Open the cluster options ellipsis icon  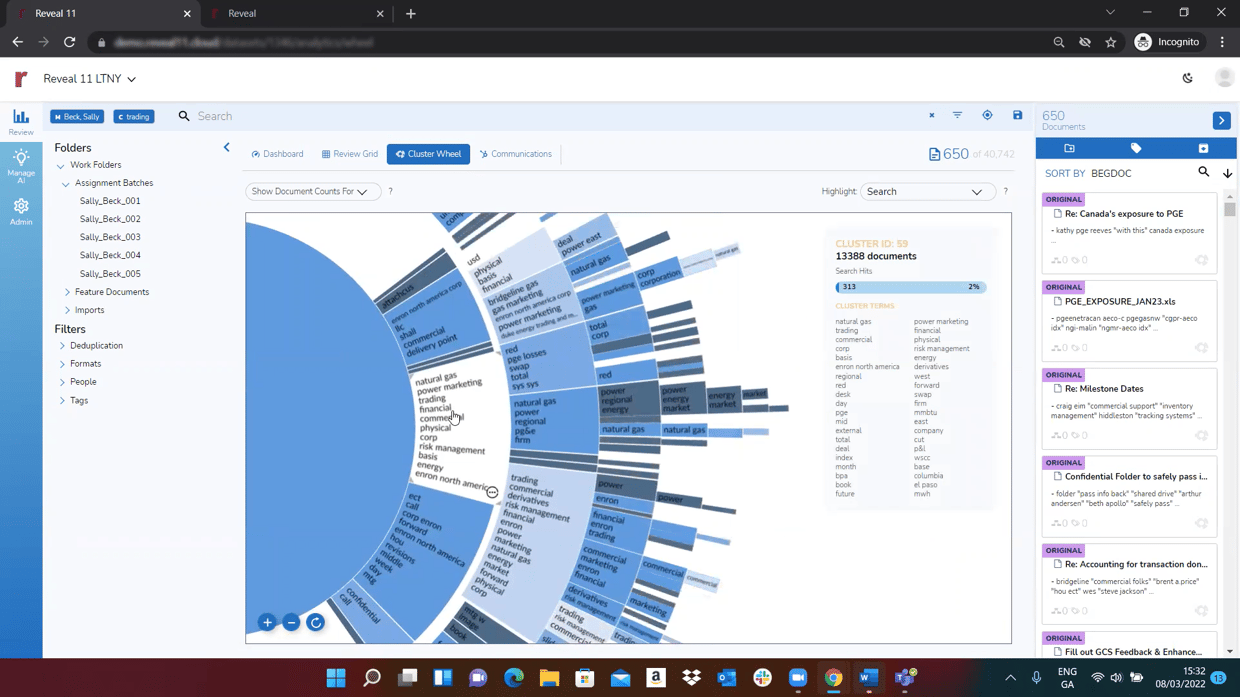(x=492, y=492)
